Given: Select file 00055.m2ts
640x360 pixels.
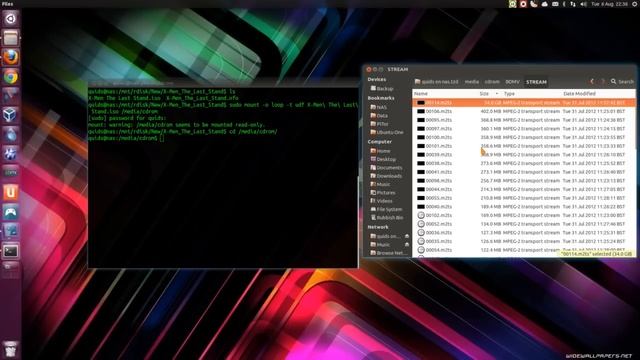Looking at the screenshot, I should point(524,198).
